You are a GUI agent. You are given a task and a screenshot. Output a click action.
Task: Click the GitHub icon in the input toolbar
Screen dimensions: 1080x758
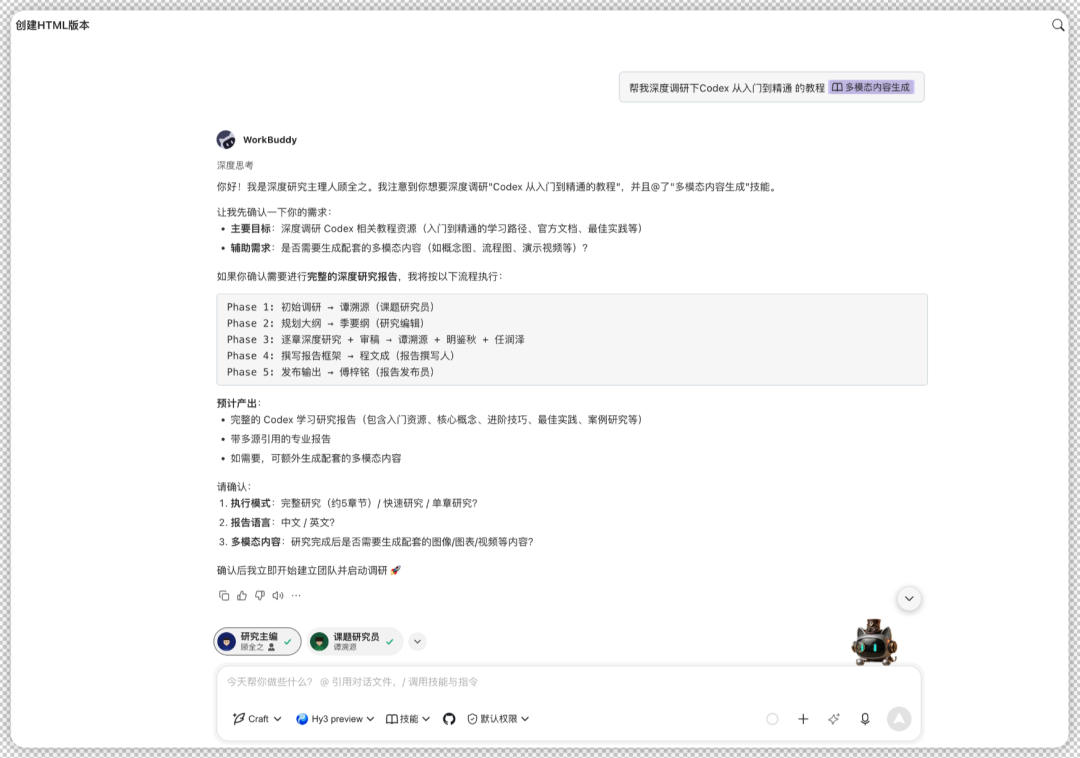click(x=449, y=719)
